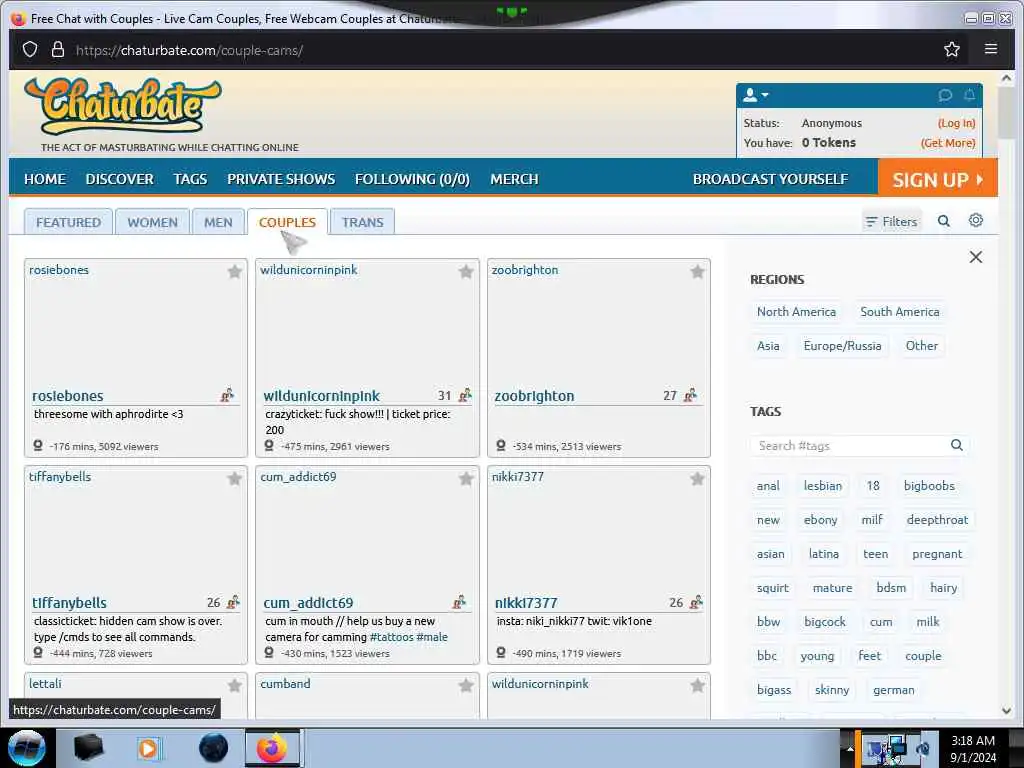Select the COUPLES tab
This screenshot has width=1024, height=768.
click(x=287, y=222)
